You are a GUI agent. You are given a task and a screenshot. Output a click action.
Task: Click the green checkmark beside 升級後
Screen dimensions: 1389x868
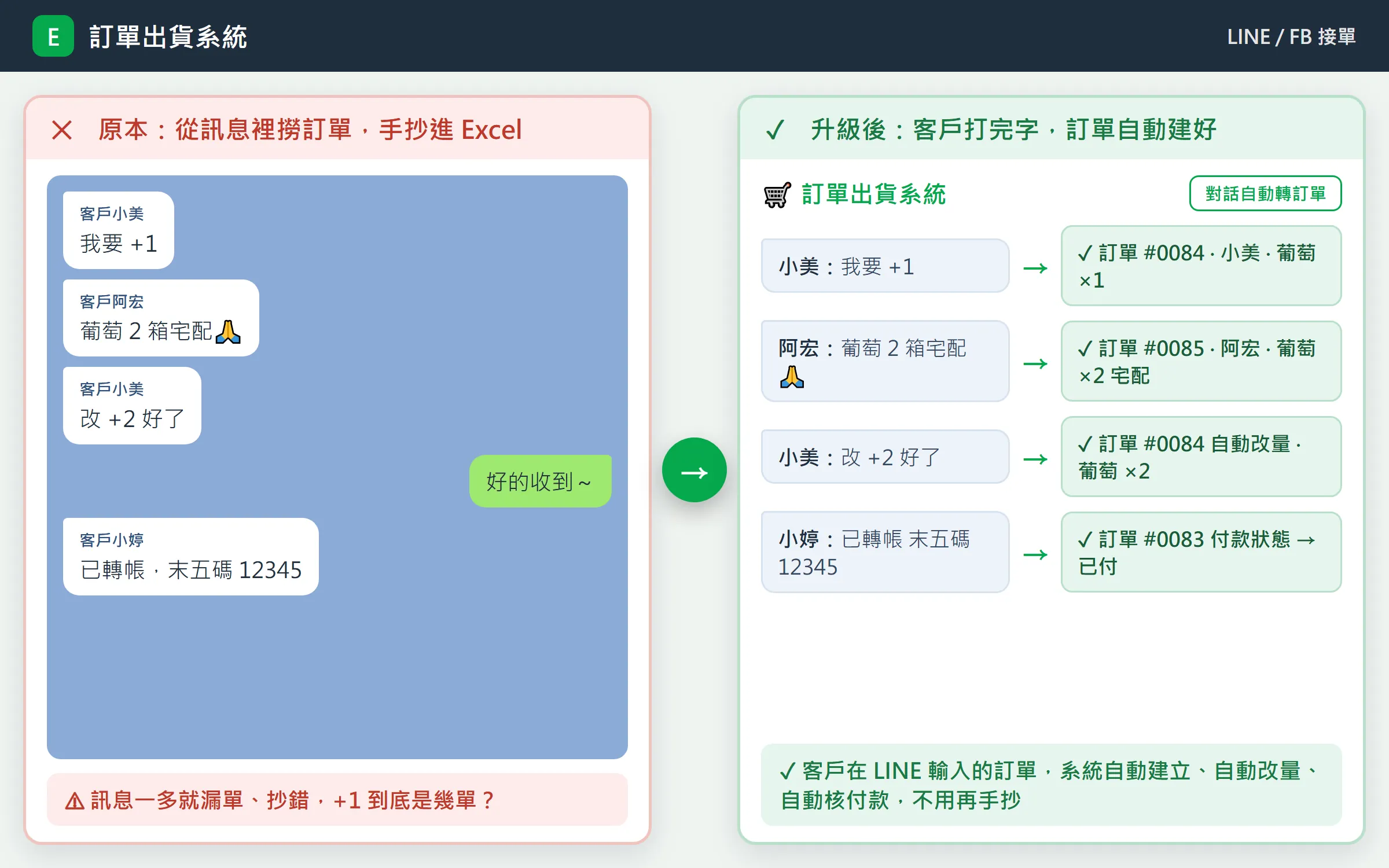tap(775, 130)
